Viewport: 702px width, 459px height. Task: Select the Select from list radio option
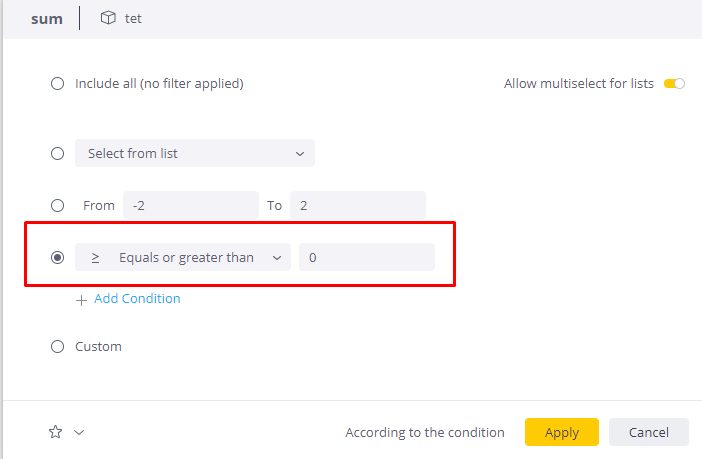[x=58, y=153]
